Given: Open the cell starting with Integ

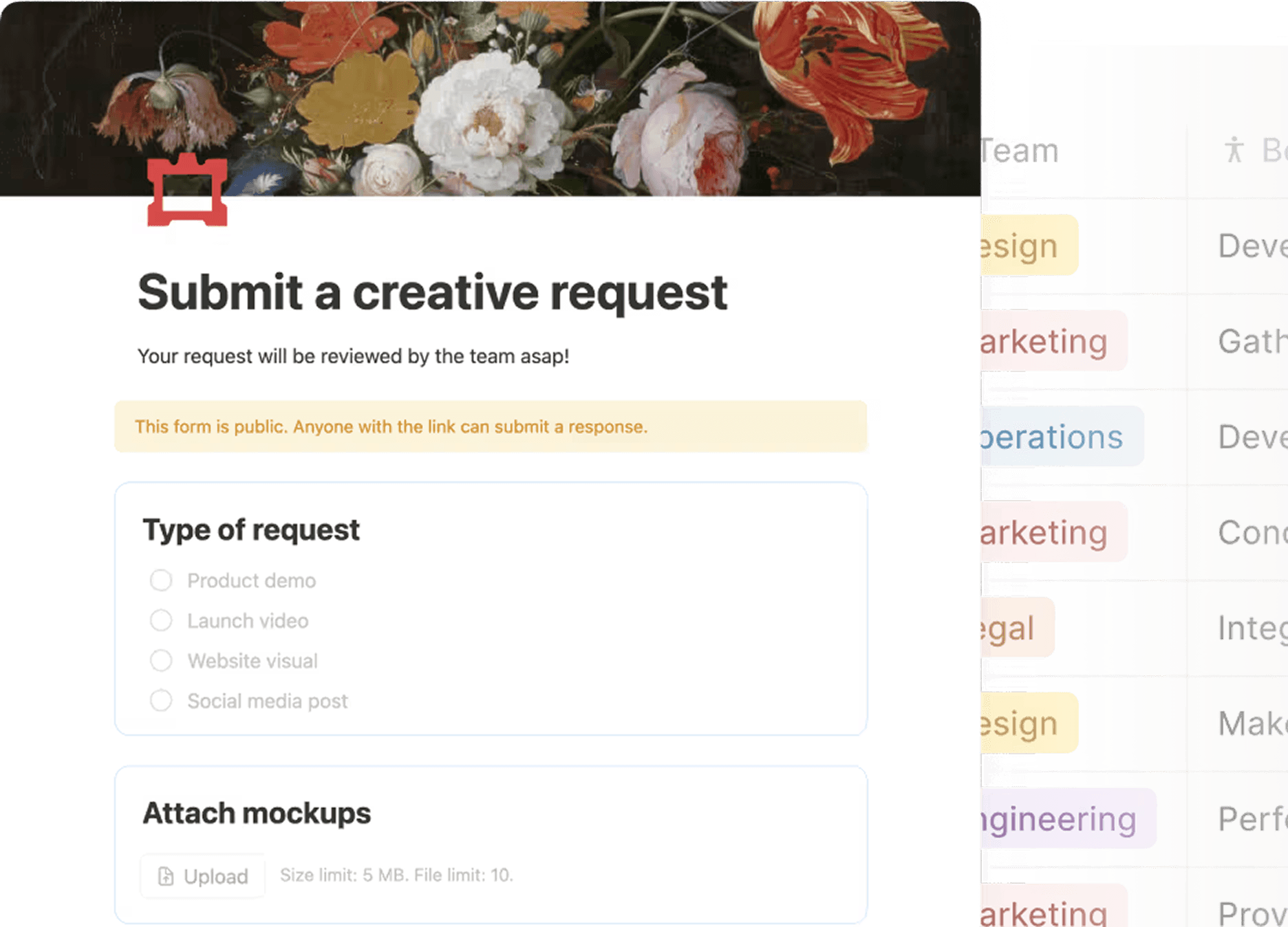Looking at the screenshot, I should click(x=1250, y=628).
